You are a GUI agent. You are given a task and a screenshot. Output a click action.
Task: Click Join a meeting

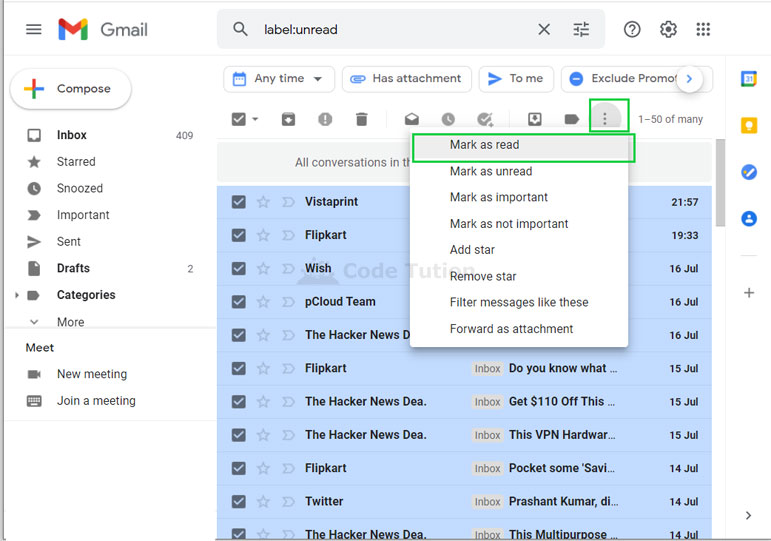pos(96,401)
